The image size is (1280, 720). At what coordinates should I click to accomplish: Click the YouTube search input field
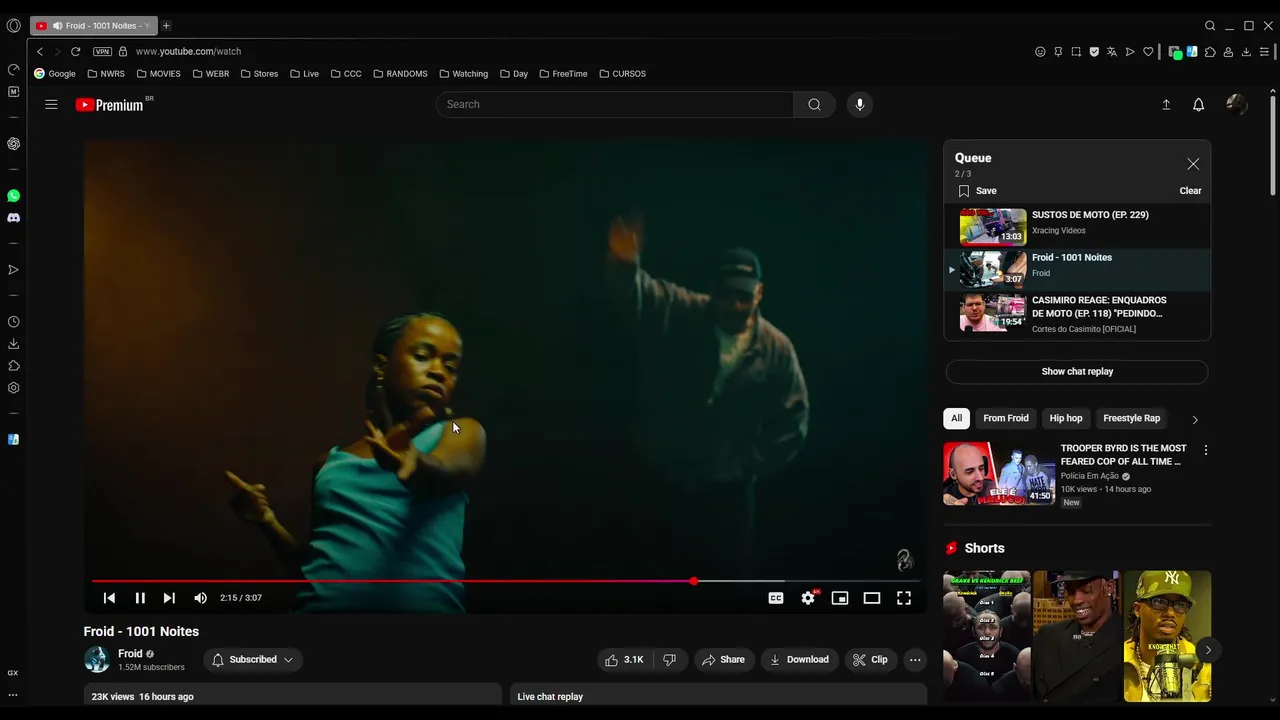(x=615, y=104)
